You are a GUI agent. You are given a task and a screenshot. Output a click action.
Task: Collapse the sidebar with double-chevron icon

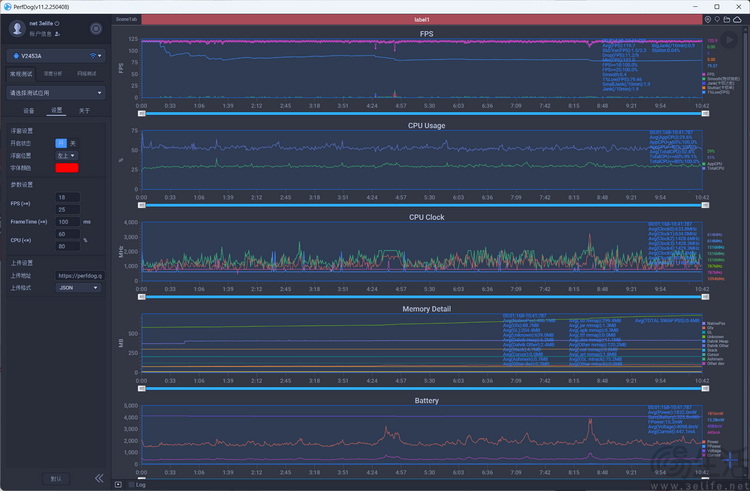pos(99,478)
